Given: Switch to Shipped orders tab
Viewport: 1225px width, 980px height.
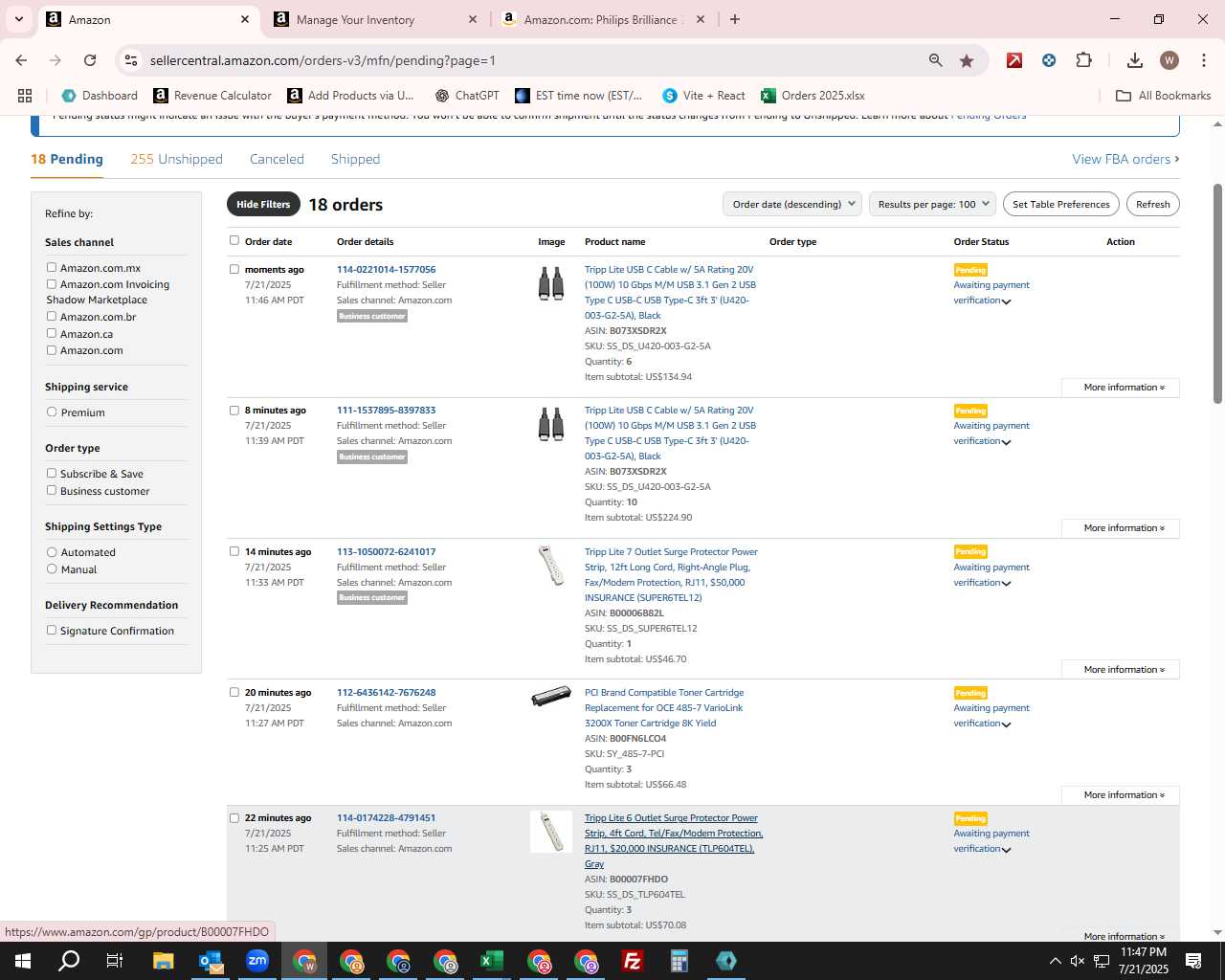Looking at the screenshot, I should click(x=355, y=159).
